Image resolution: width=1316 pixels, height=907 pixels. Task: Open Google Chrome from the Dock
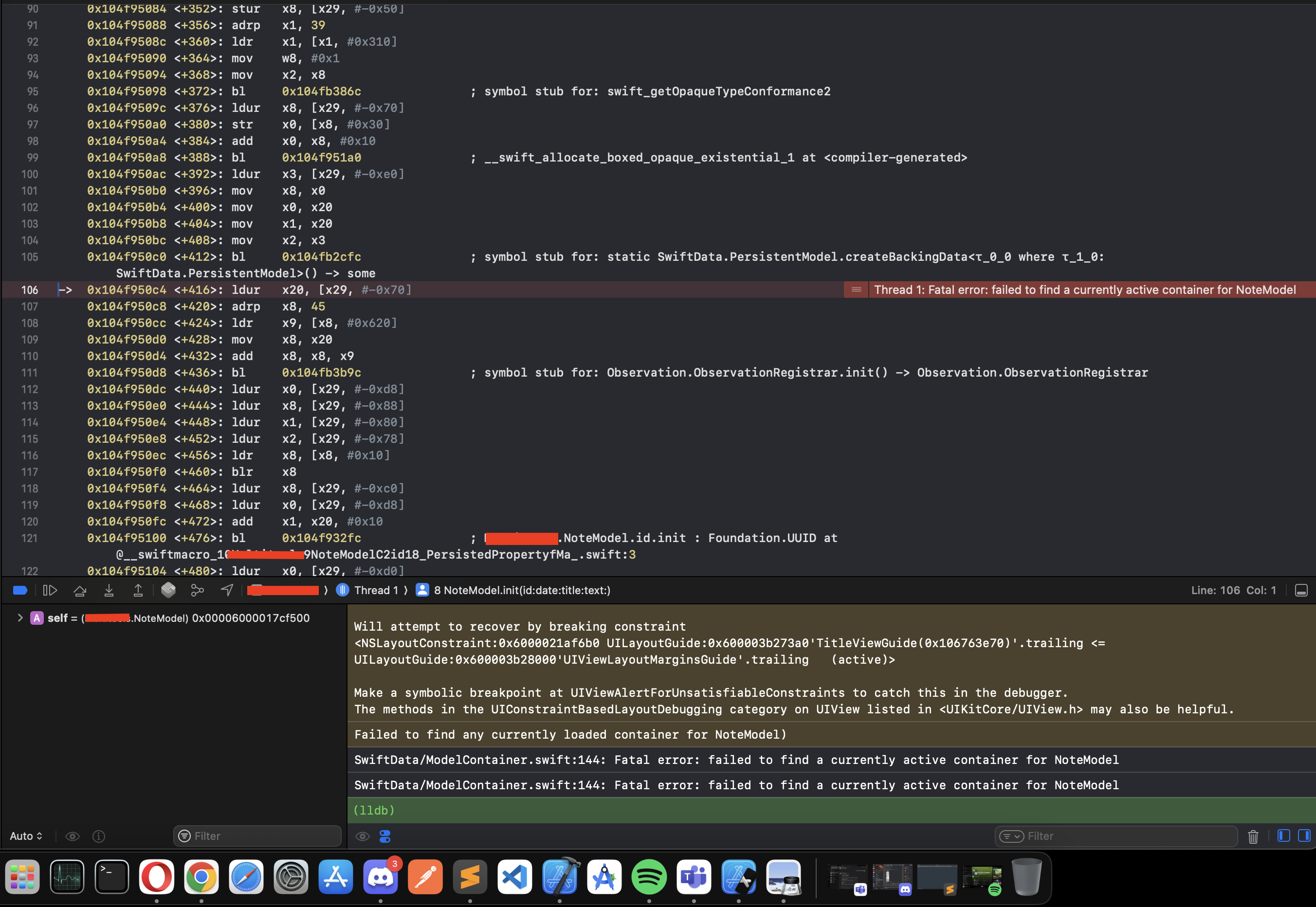201,876
